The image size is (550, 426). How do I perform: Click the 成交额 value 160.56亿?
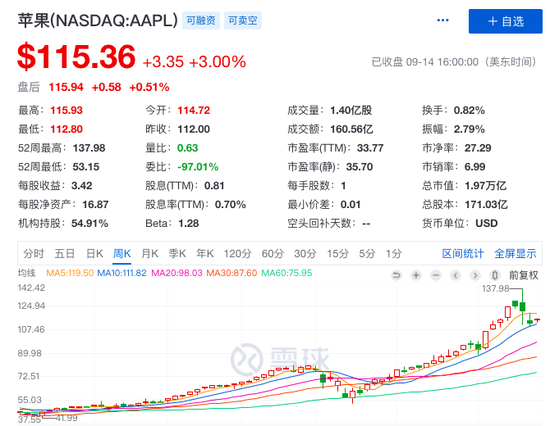pyautogui.click(x=351, y=129)
